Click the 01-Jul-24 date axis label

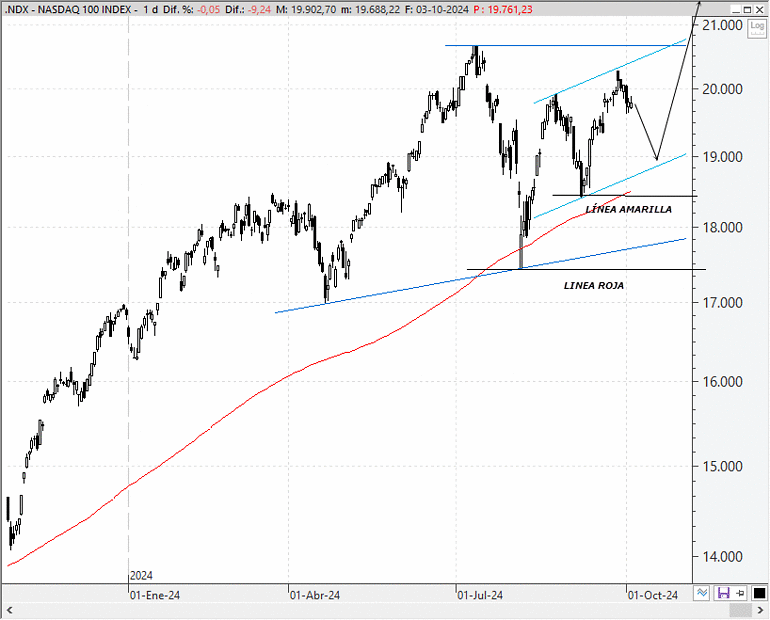coord(480,595)
